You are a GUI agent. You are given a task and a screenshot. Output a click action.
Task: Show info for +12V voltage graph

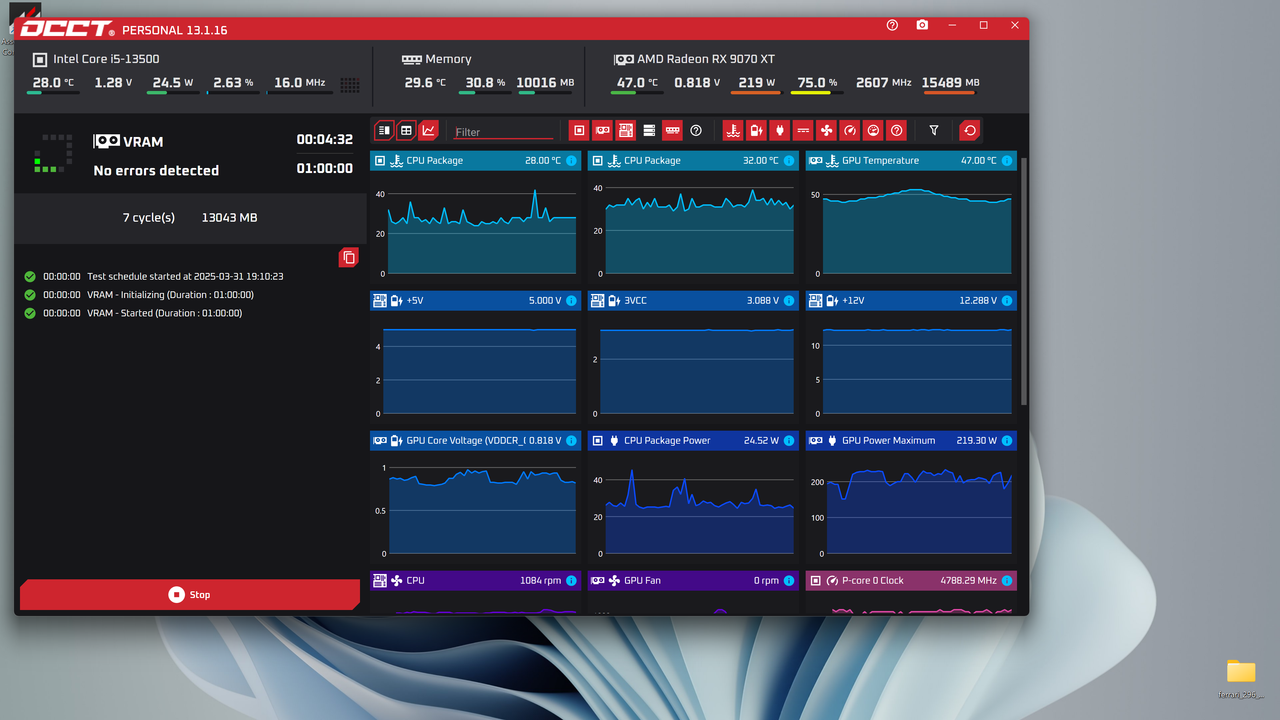[x=1007, y=300]
